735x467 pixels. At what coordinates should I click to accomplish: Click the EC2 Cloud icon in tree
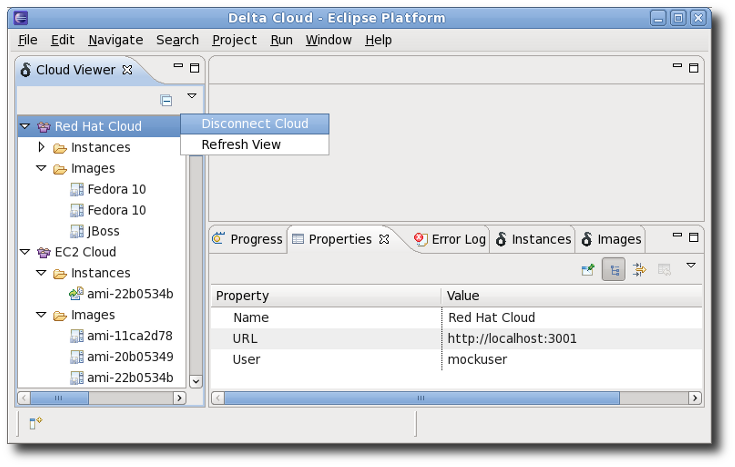[x=44, y=252]
